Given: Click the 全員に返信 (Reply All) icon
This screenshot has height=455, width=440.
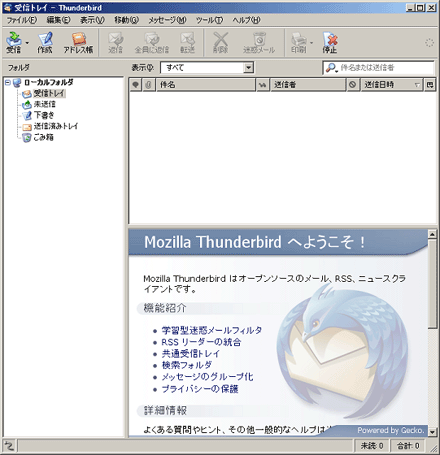Looking at the screenshot, I should tap(152, 42).
